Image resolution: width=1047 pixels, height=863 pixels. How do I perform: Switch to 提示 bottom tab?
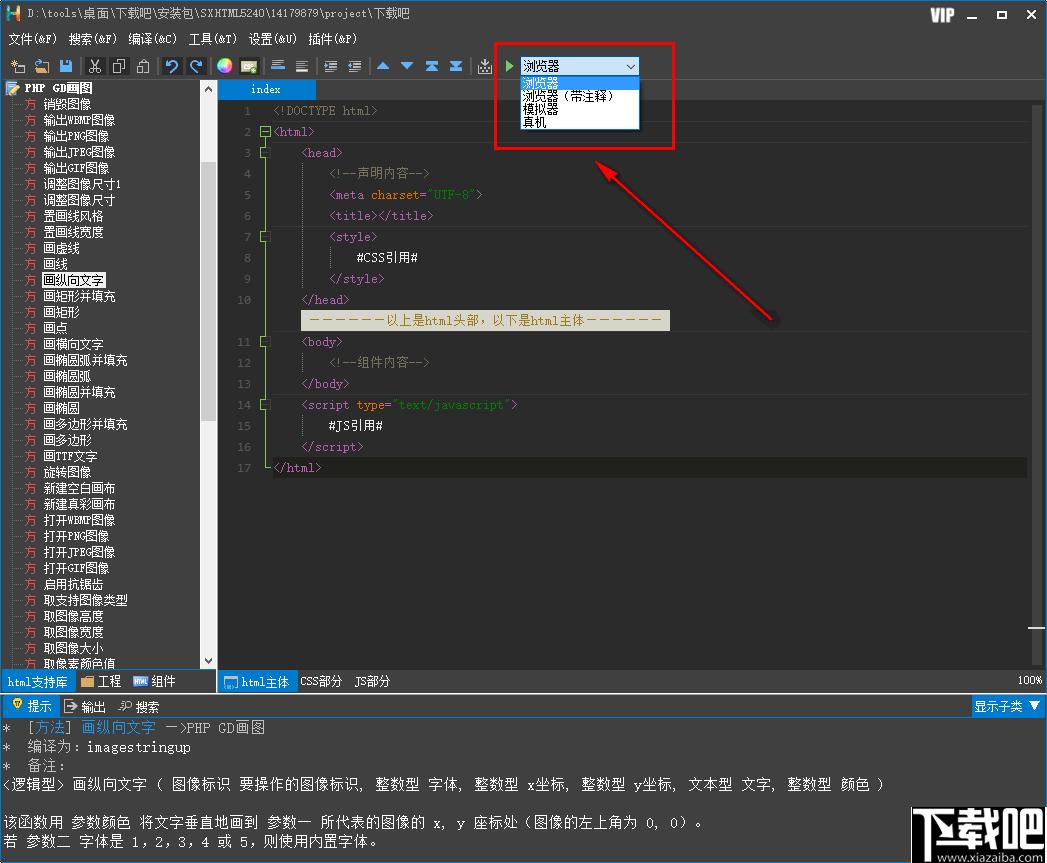click(32, 706)
